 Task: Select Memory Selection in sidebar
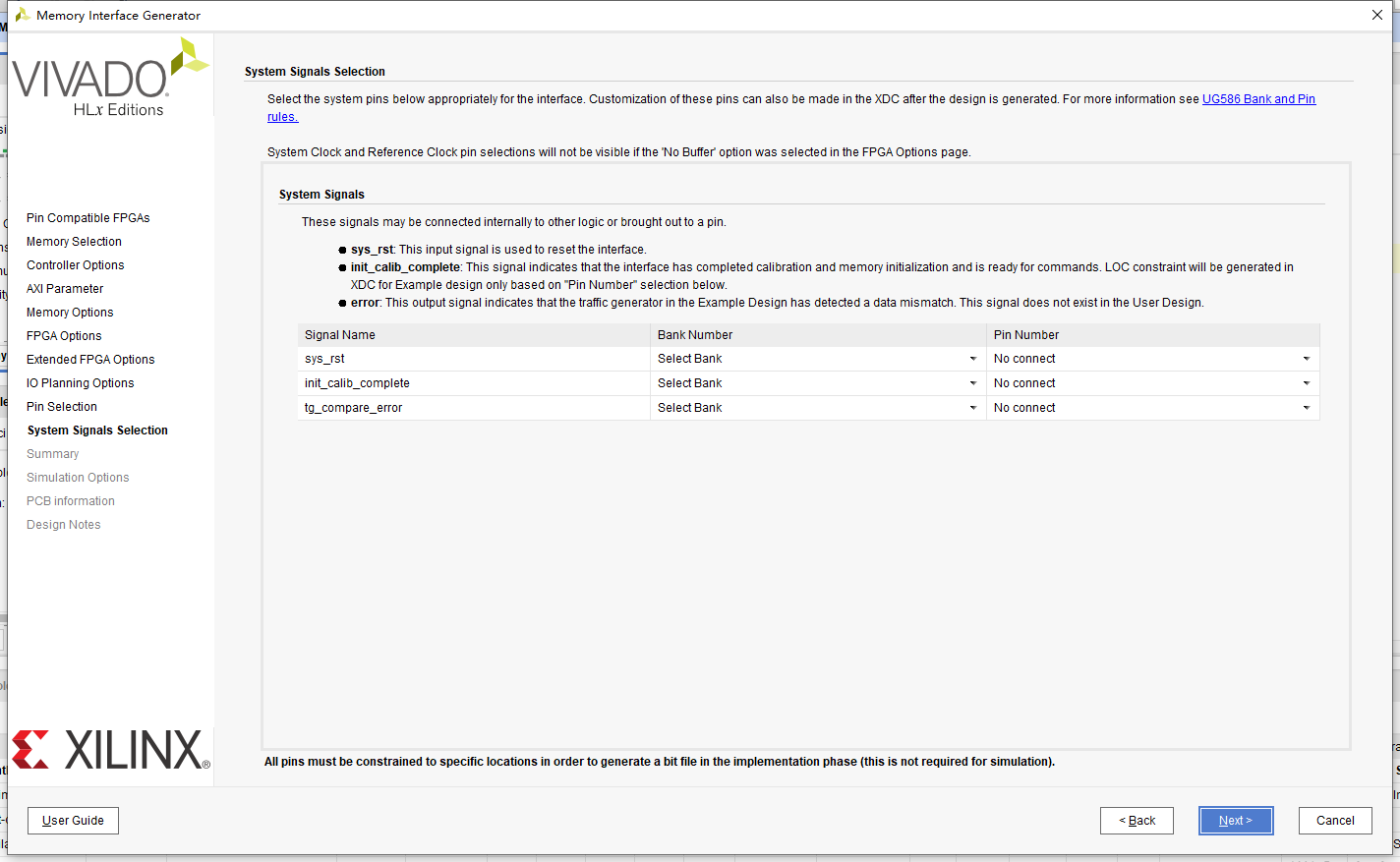(74, 242)
